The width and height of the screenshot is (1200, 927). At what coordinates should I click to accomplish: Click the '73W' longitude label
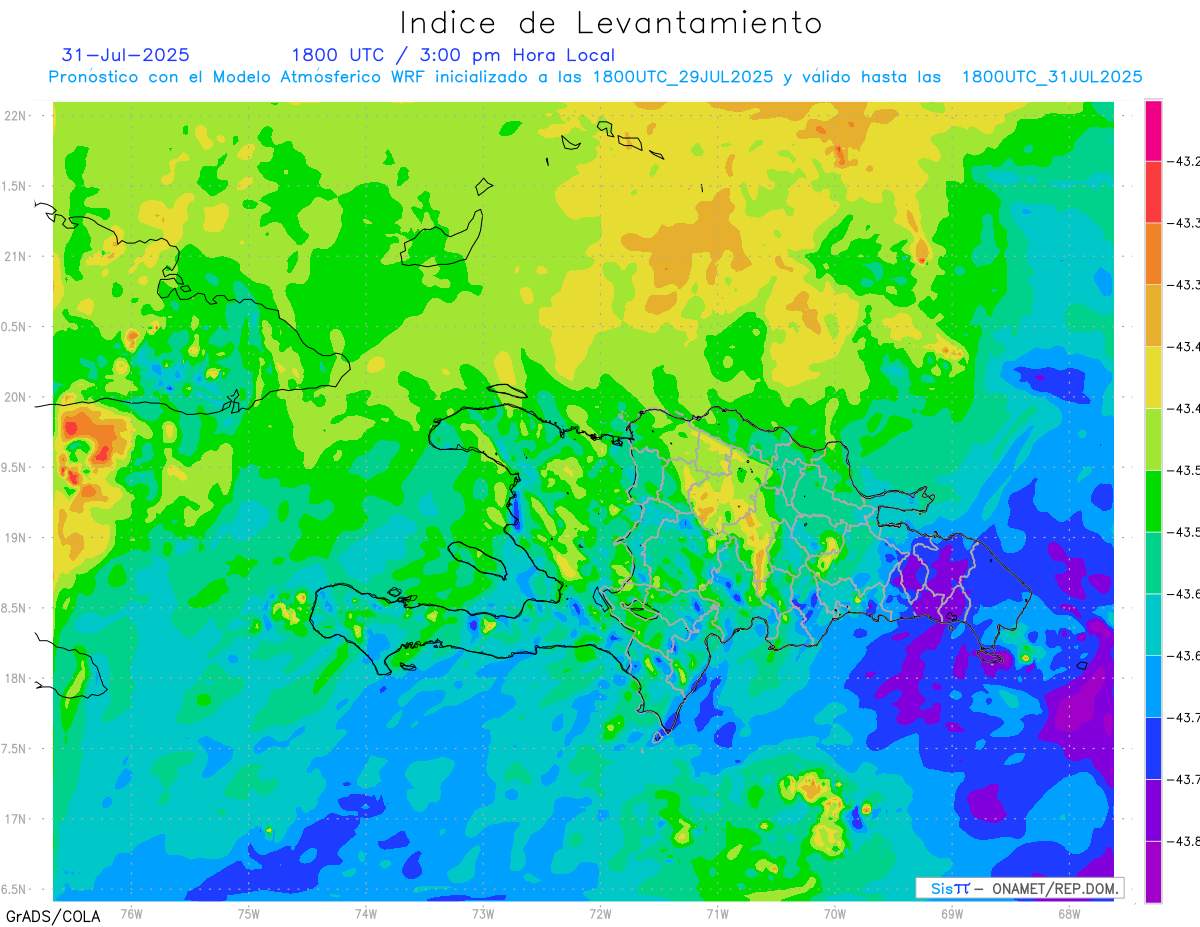(483, 913)
